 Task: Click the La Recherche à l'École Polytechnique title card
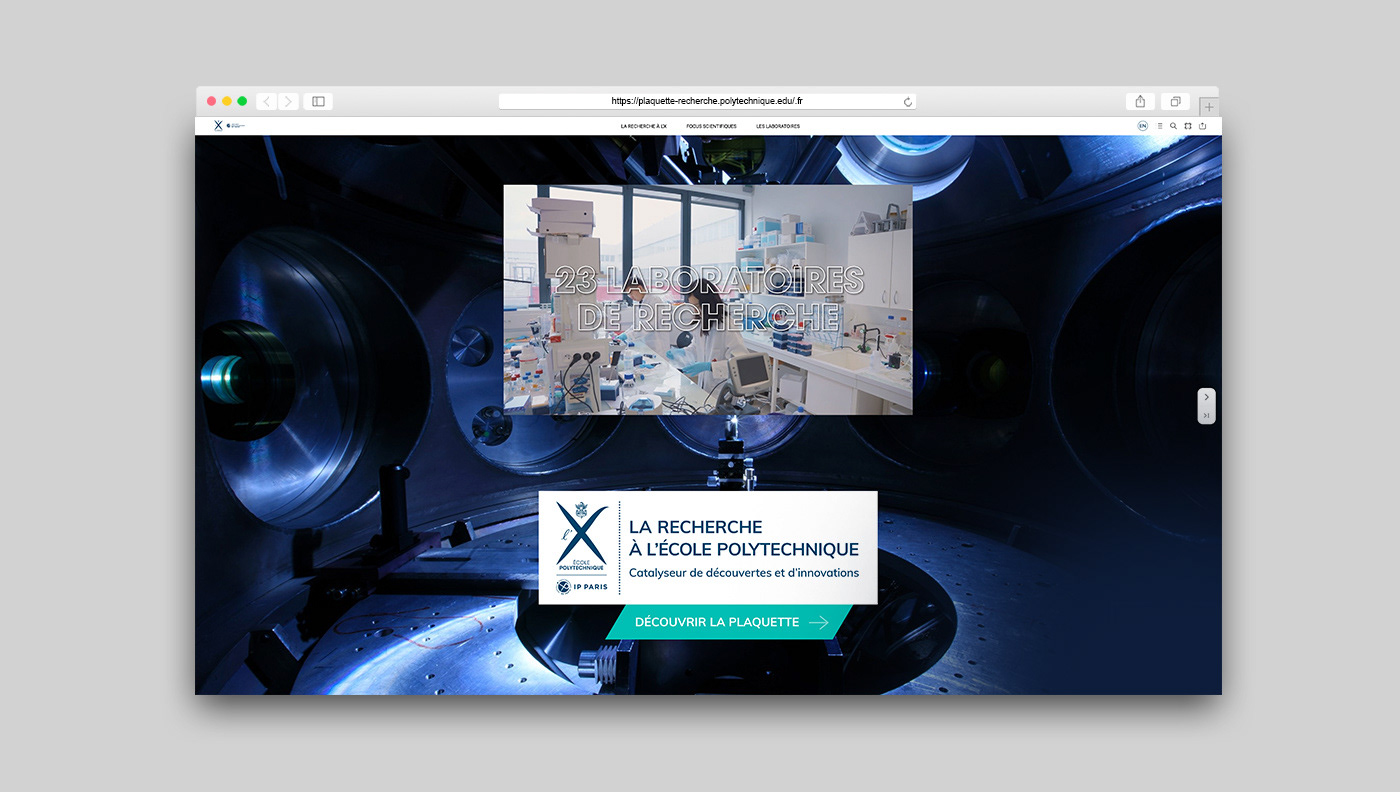click(x=708, y=547)
